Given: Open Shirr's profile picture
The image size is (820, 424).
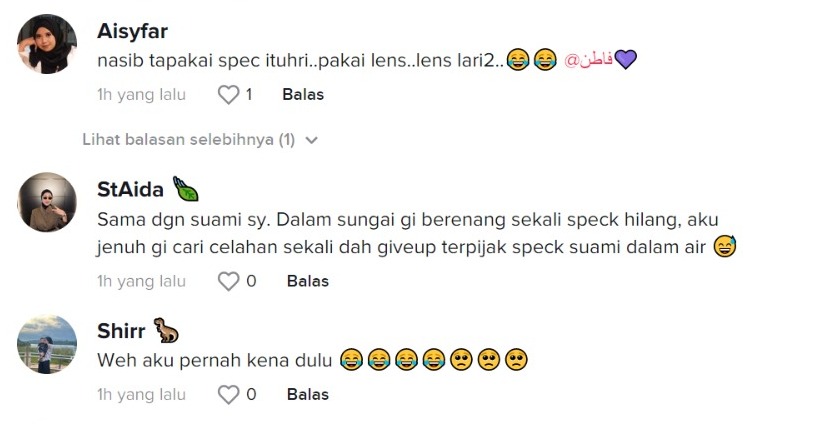Looking at the screenshot, I should (47, 344).
